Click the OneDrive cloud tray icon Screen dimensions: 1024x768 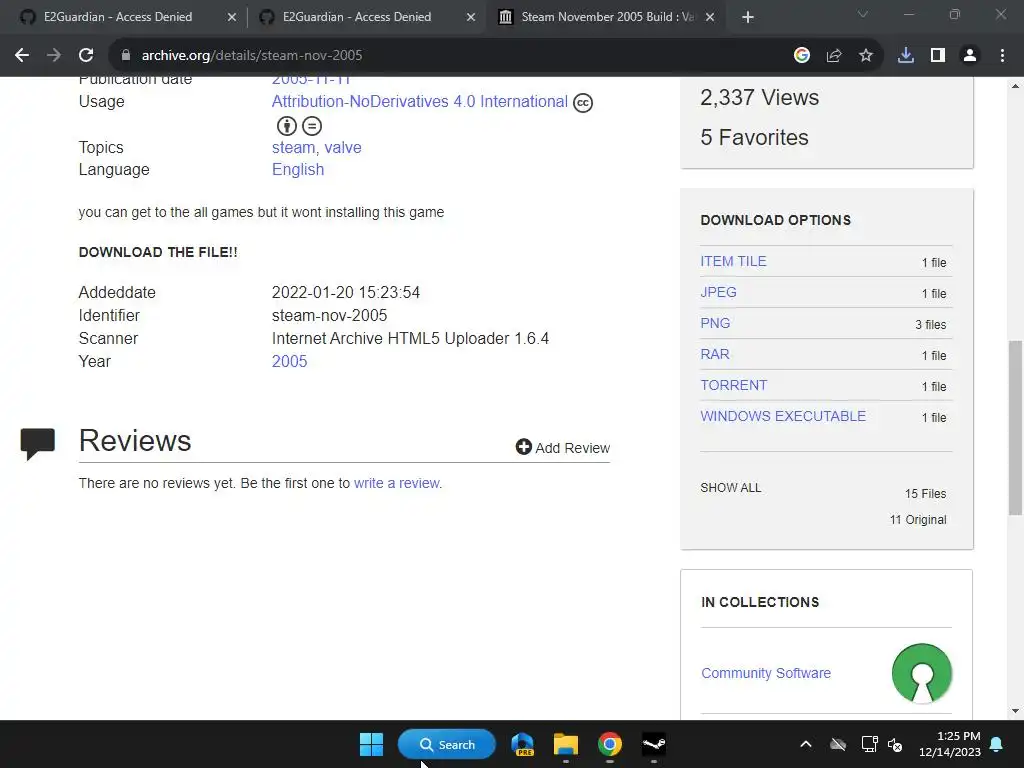(838, 744)
